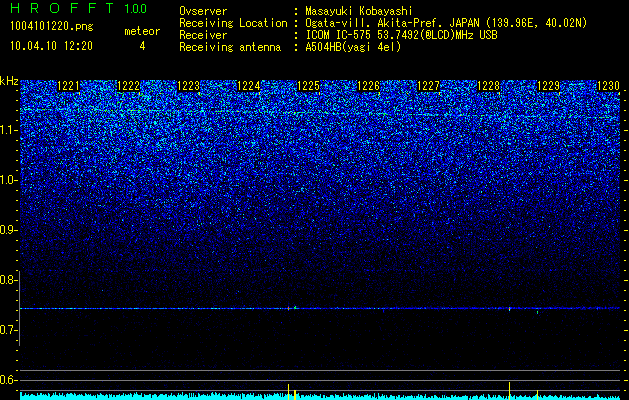This screenshot has width=629, height=400.
Task: Click the 0.7 kHz frequency label
Action: [x=8, y=330]
